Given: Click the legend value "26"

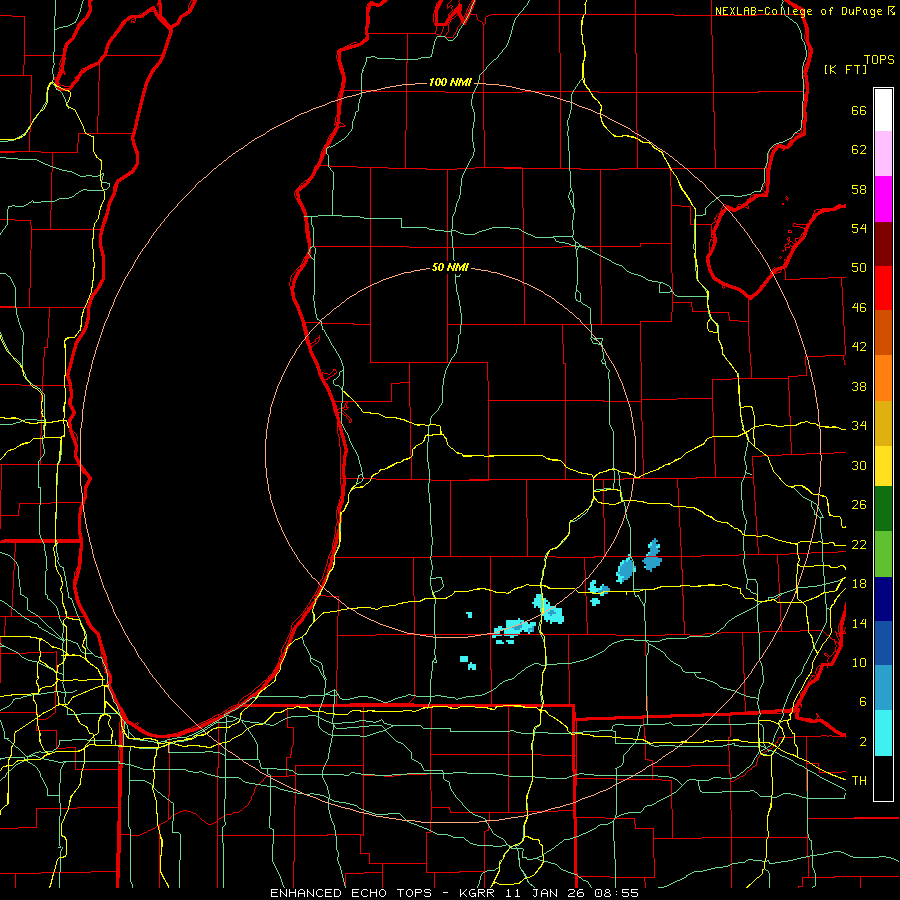Looking at the screenshot, I should [x=859, y=505].
